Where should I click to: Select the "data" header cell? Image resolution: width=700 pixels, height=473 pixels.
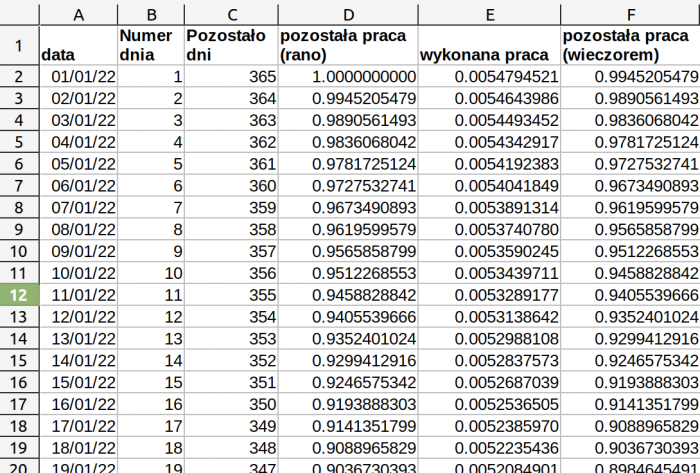coord(79,46)
